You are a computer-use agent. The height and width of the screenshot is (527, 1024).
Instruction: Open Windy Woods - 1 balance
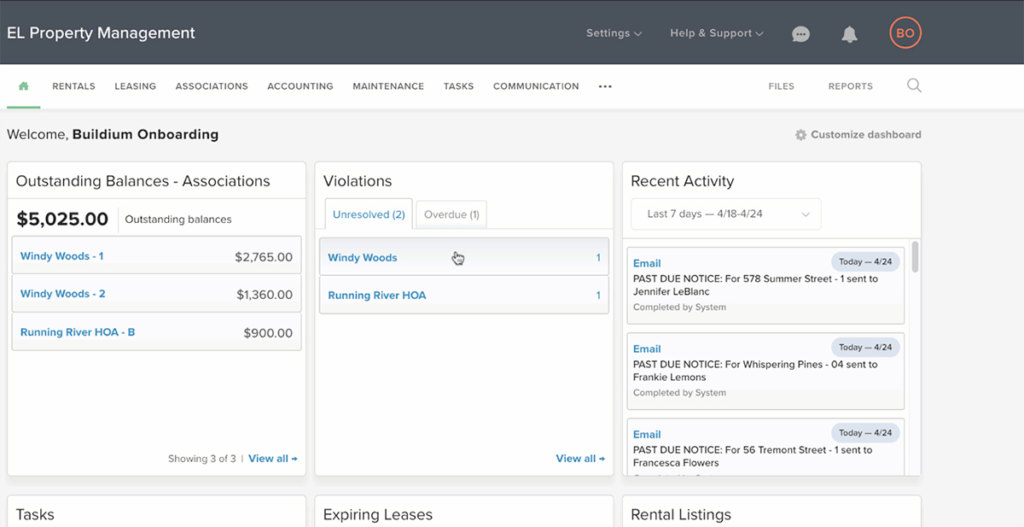62,257
